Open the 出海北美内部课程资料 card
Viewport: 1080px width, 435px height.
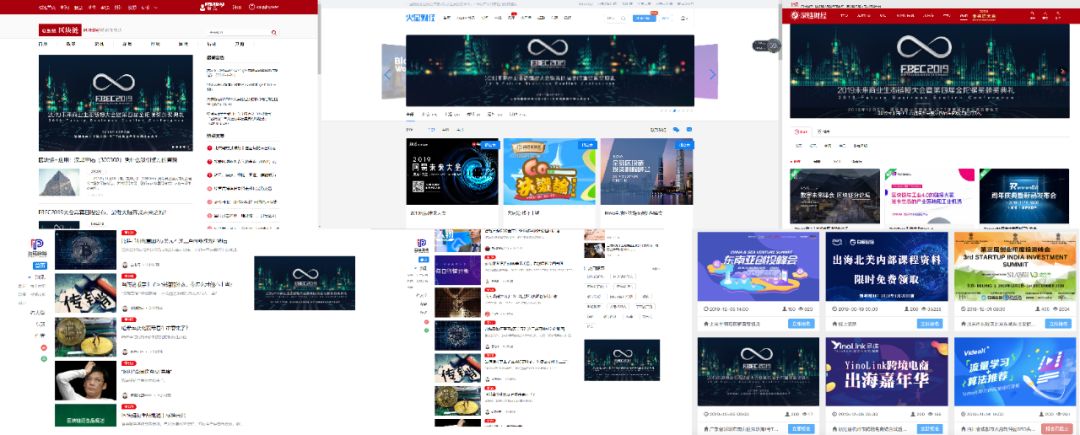pyautogui.click(x=885, y=264)
